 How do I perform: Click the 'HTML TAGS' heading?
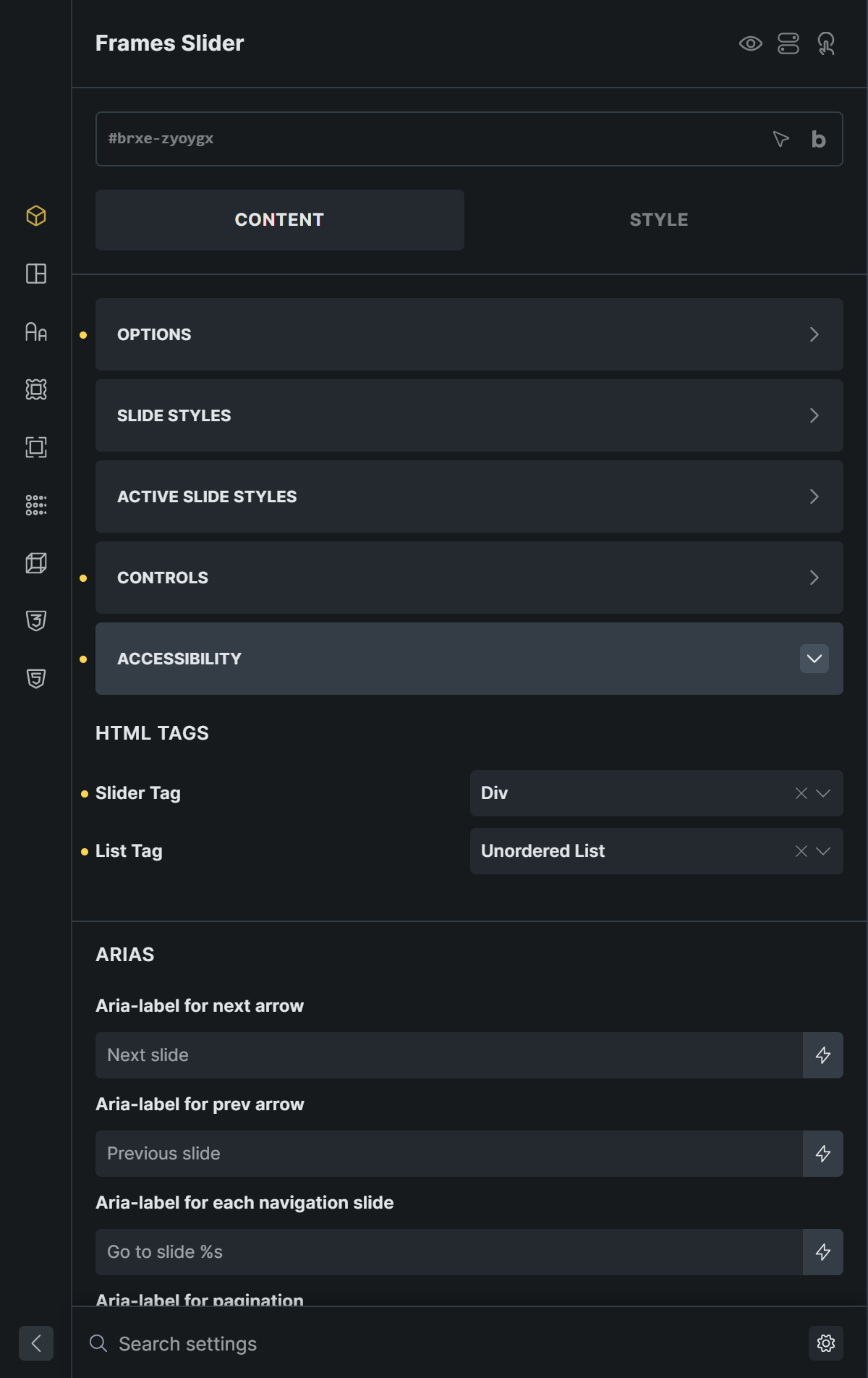tap(152, 733)
